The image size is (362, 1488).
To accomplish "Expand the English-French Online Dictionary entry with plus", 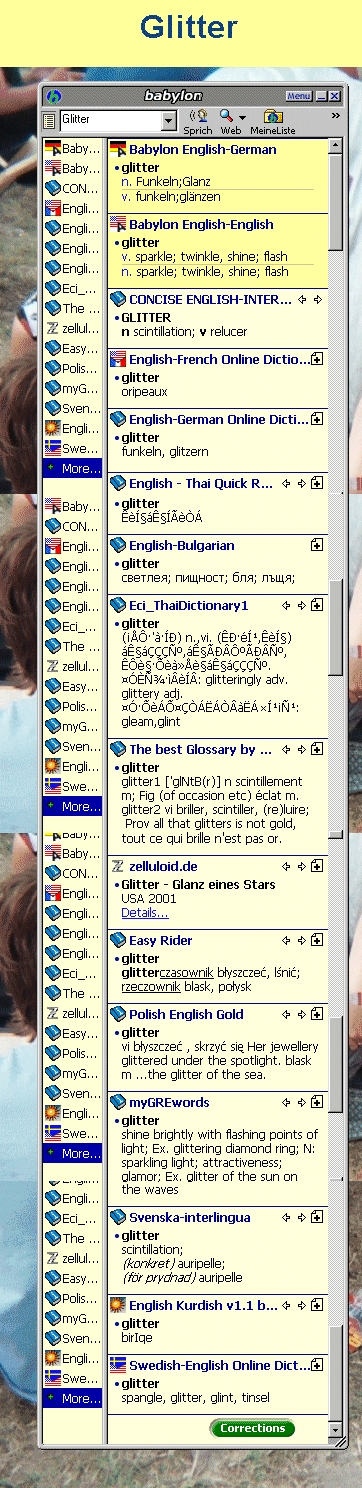I will coord(317,358).
